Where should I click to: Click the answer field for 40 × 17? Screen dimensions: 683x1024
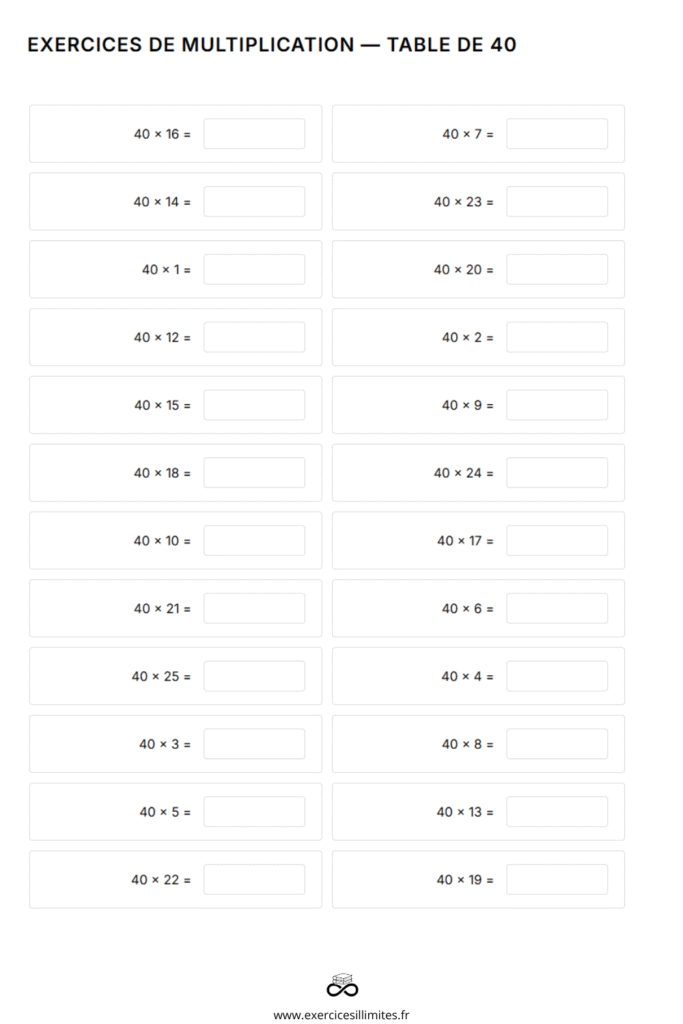[557, 541]
